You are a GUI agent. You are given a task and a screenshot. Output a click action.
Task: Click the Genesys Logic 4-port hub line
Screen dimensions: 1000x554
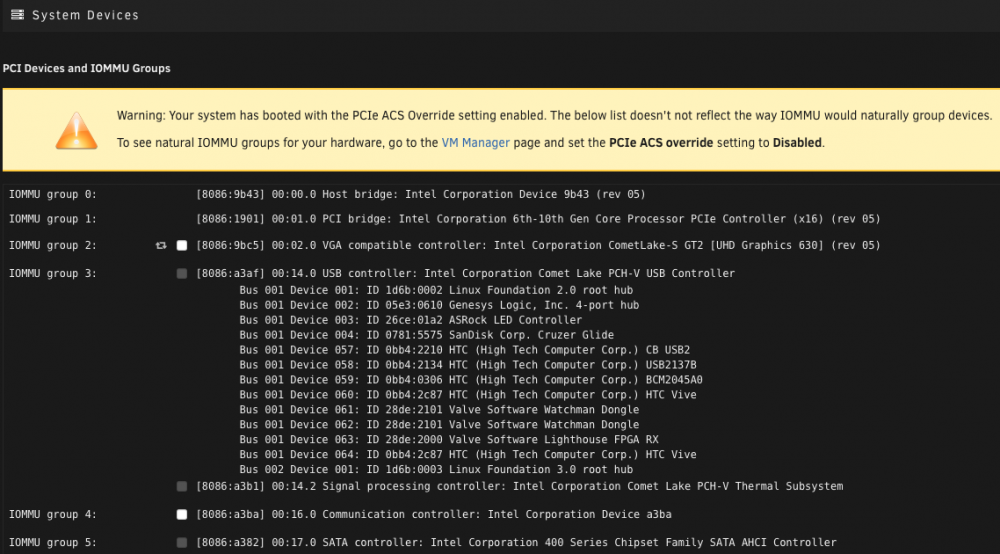439,305
